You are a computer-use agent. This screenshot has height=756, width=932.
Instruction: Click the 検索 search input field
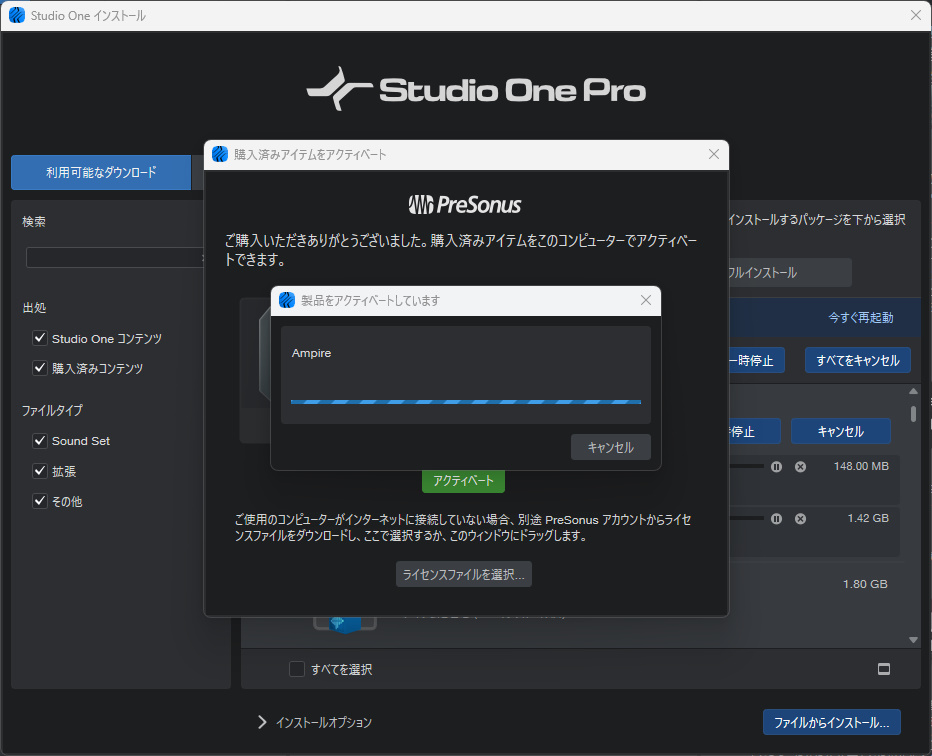click(114, 258)
